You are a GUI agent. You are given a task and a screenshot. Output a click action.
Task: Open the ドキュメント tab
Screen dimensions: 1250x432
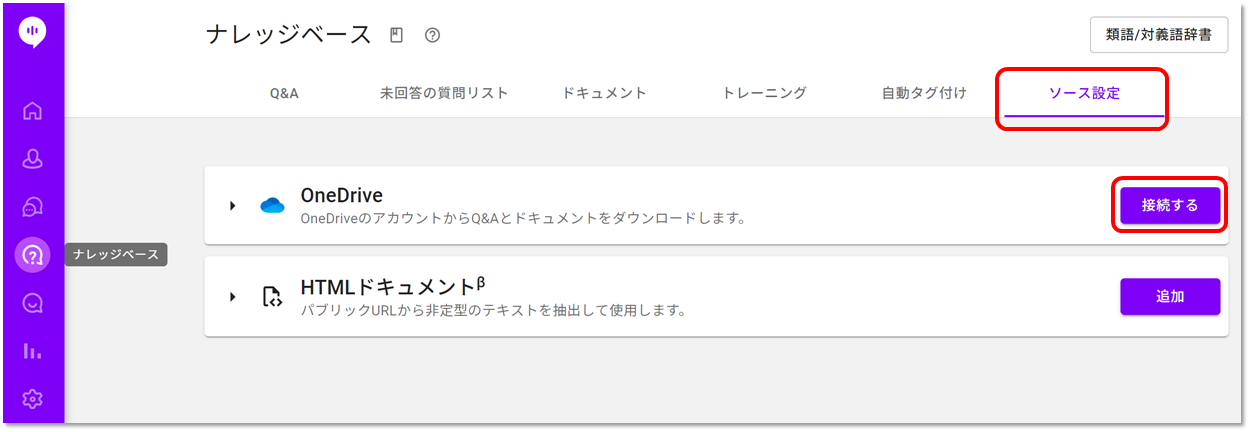tap(604, 93)
